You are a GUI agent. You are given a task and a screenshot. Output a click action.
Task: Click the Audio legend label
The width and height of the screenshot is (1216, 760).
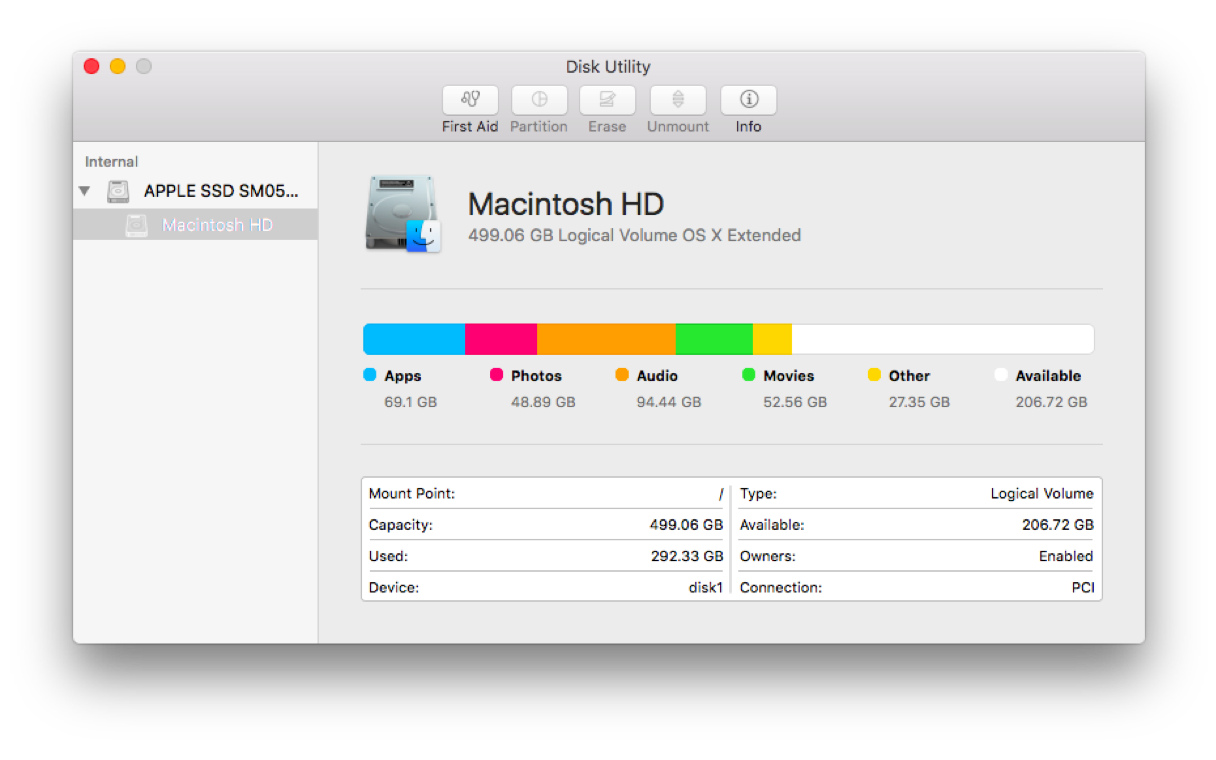657,376
